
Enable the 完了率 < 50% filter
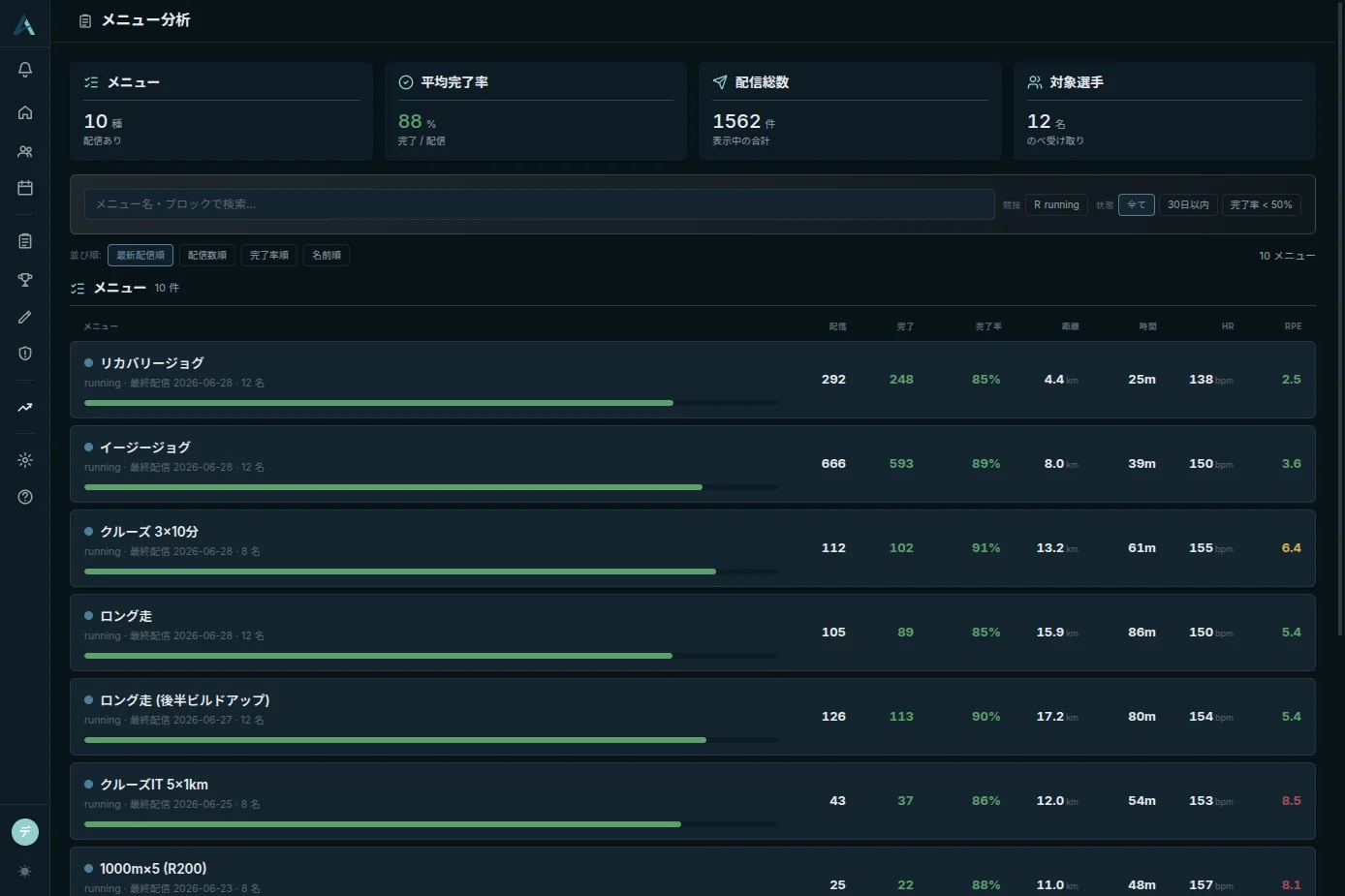point(1261,205)
